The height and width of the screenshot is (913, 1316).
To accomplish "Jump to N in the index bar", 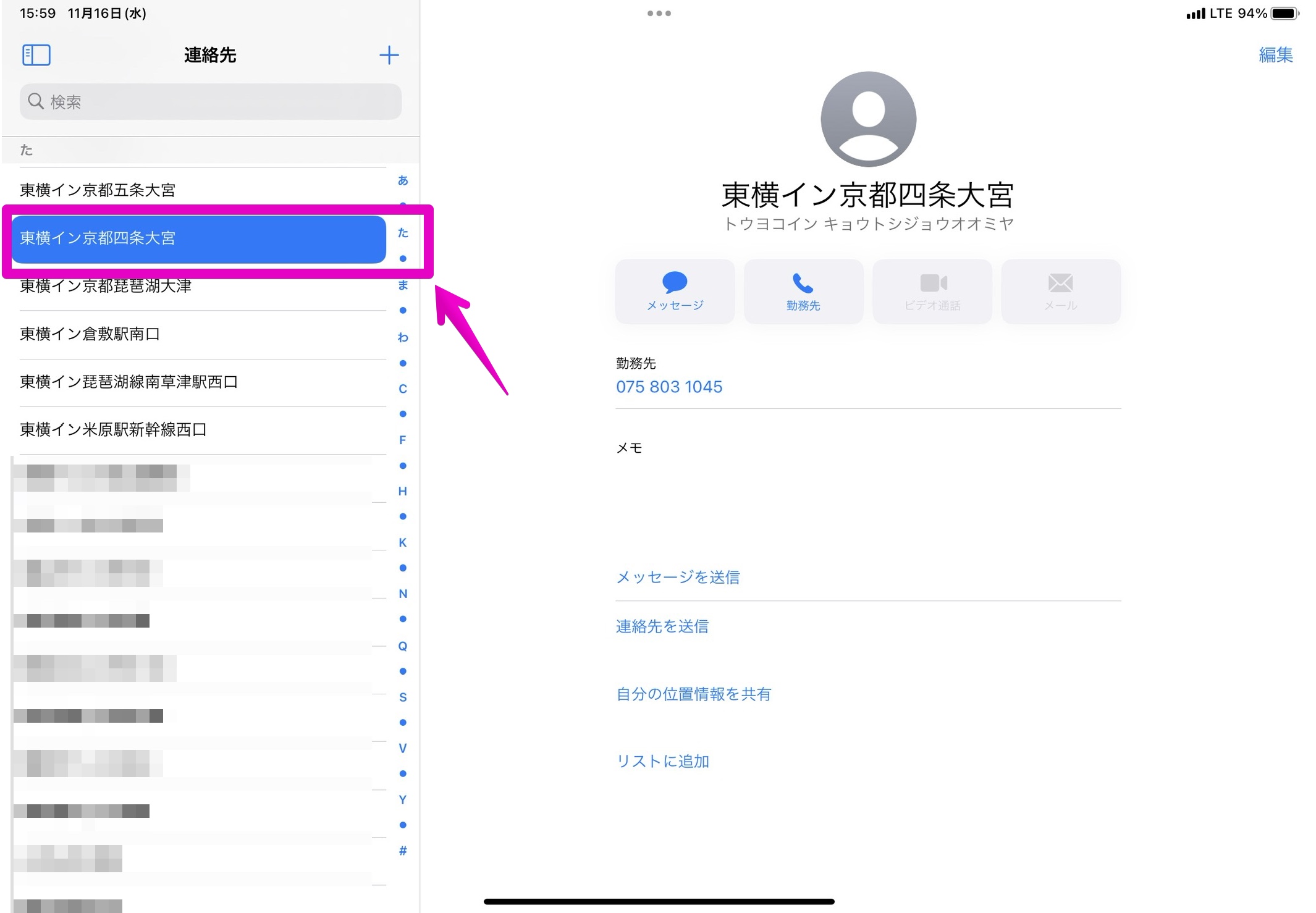I will click(403, 594).
